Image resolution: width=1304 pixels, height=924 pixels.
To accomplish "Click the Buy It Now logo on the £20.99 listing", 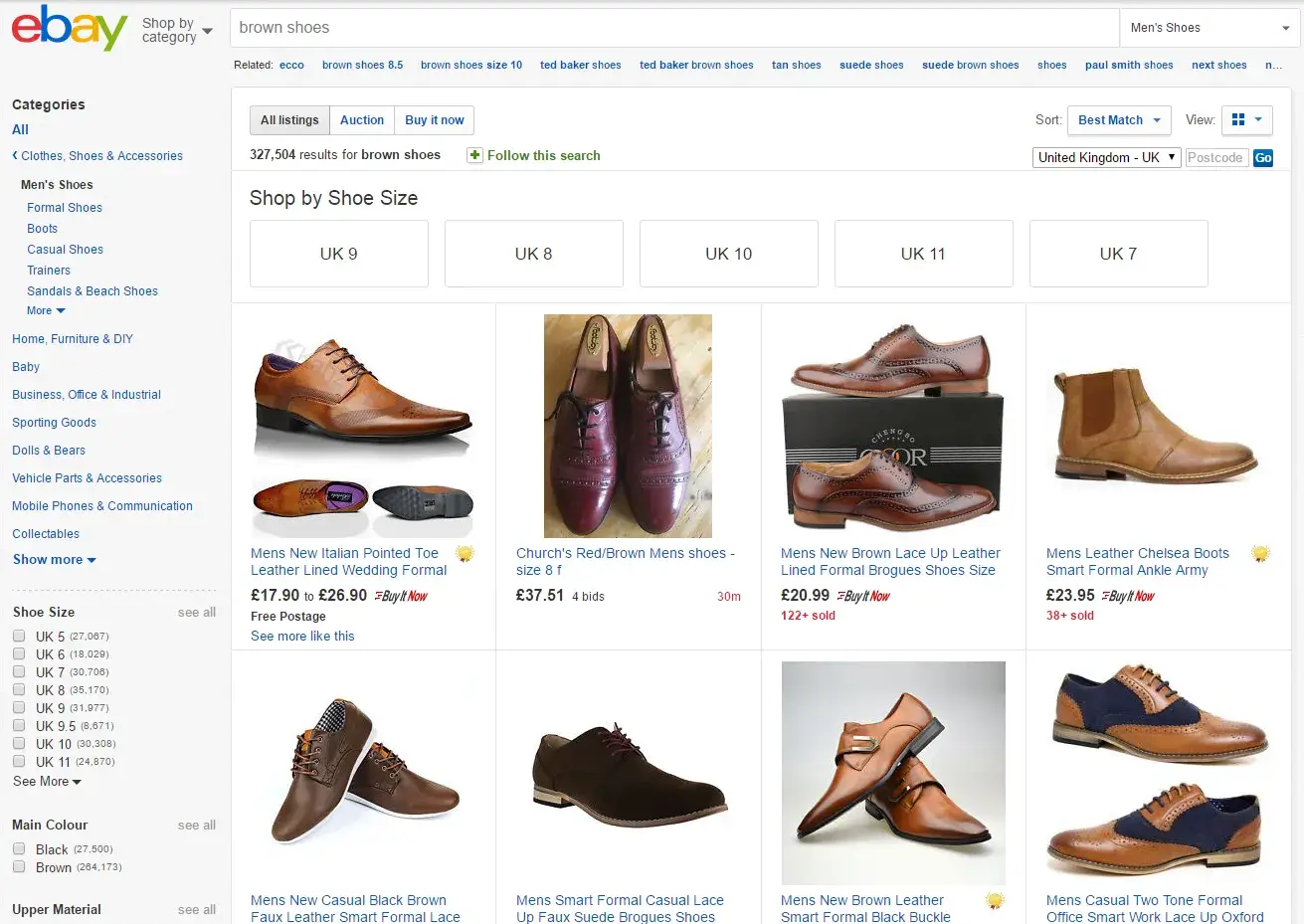I will click(863, 596).
